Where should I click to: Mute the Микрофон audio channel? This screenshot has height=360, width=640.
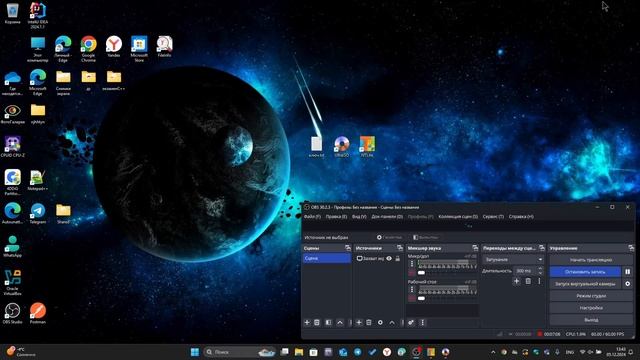tap(412, 273)
